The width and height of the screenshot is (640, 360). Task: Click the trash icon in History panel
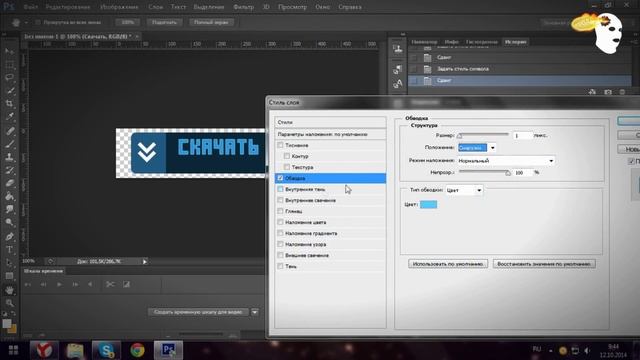622,92
